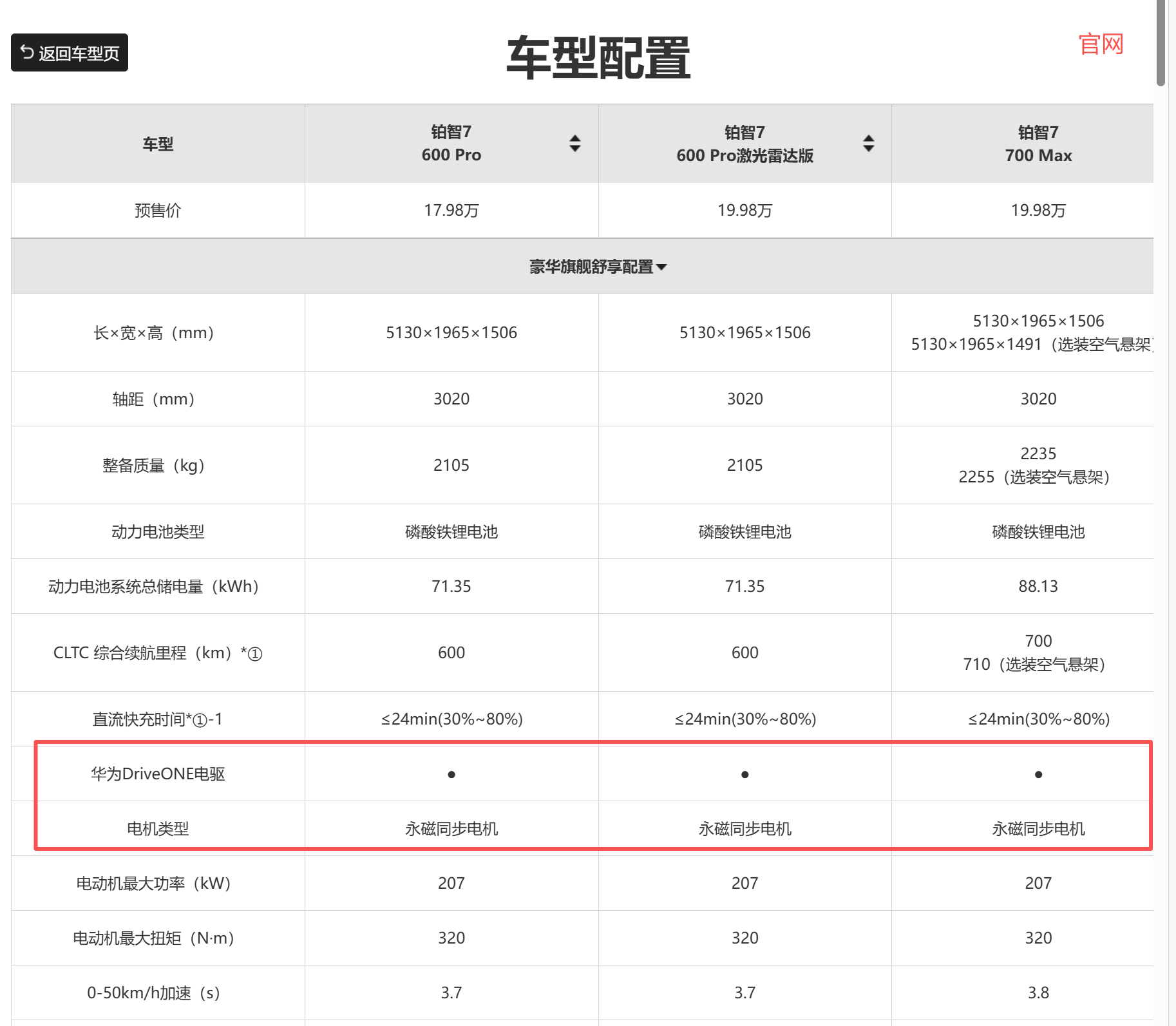Click the 车型 header cell

coord(158,144)
